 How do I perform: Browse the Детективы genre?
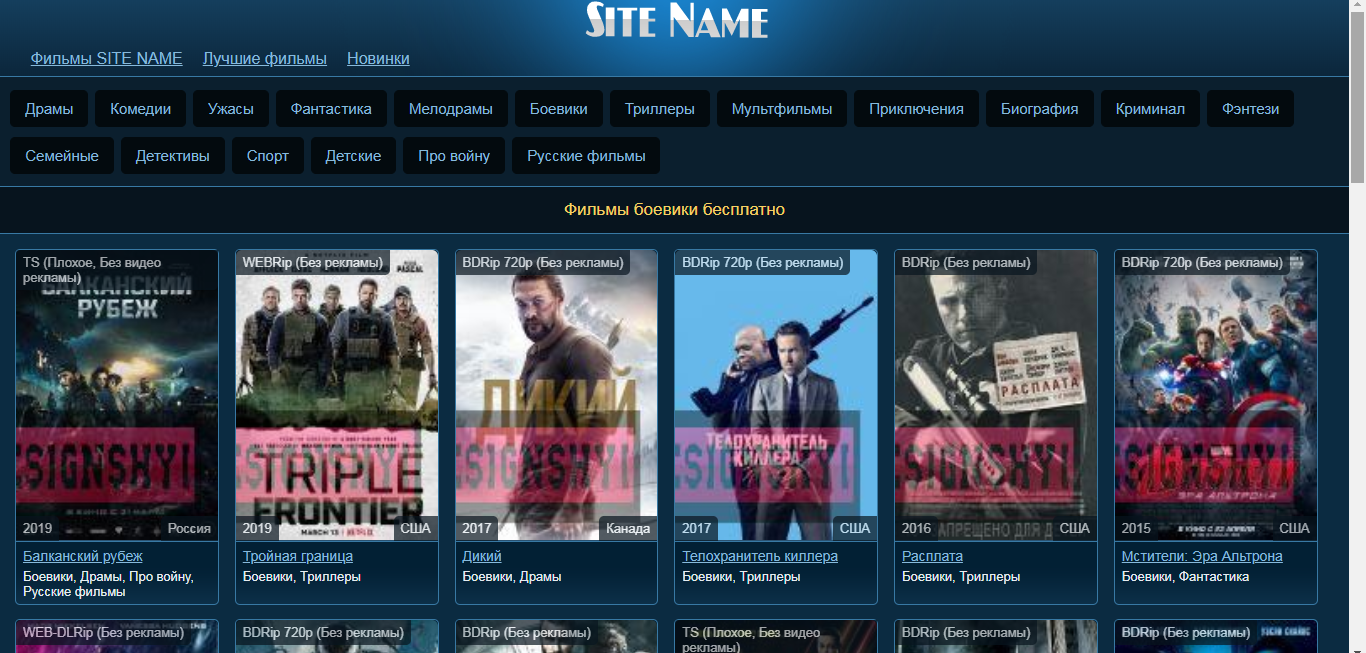coord(173,156)
